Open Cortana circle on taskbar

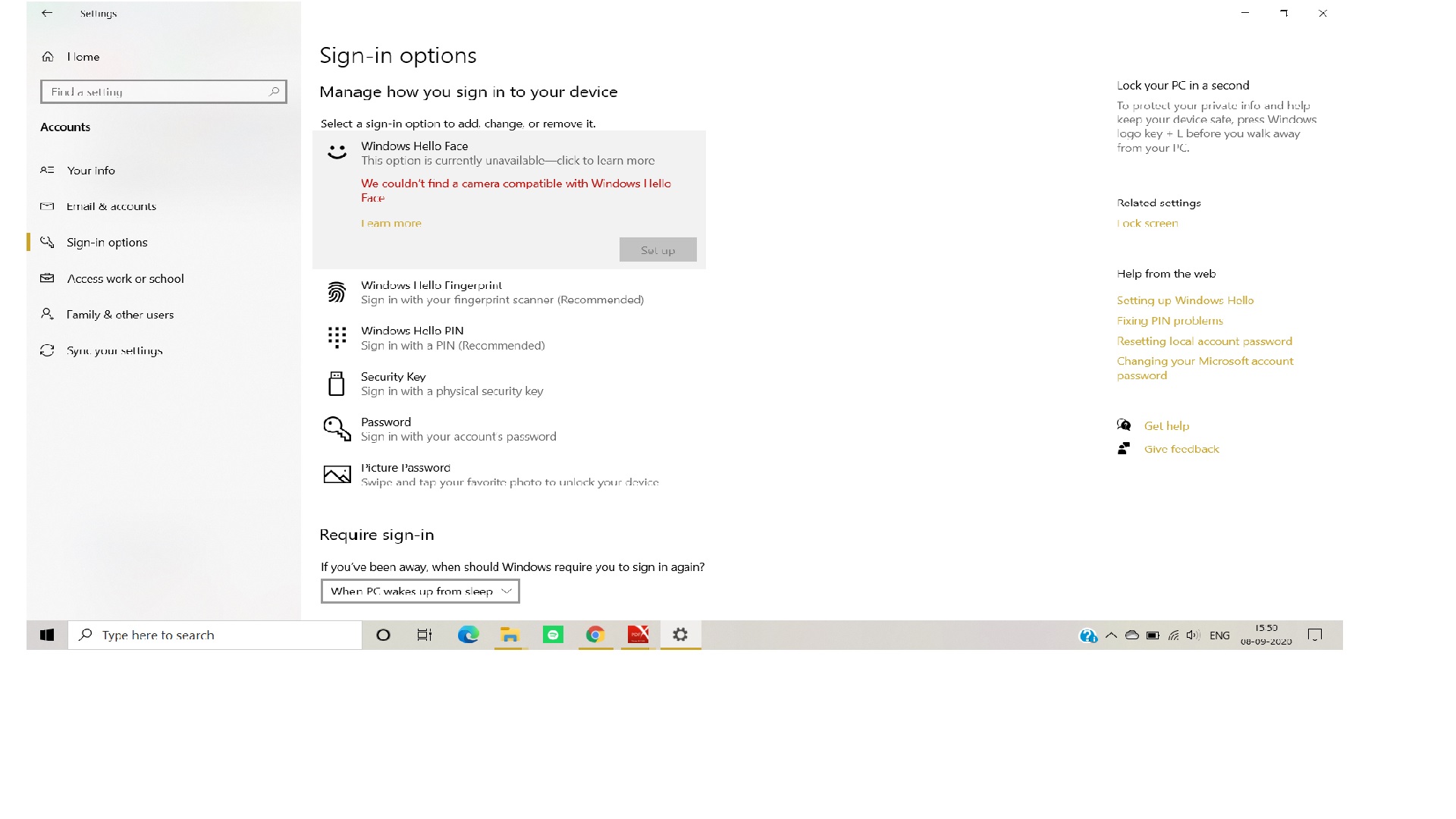[383, 635]
